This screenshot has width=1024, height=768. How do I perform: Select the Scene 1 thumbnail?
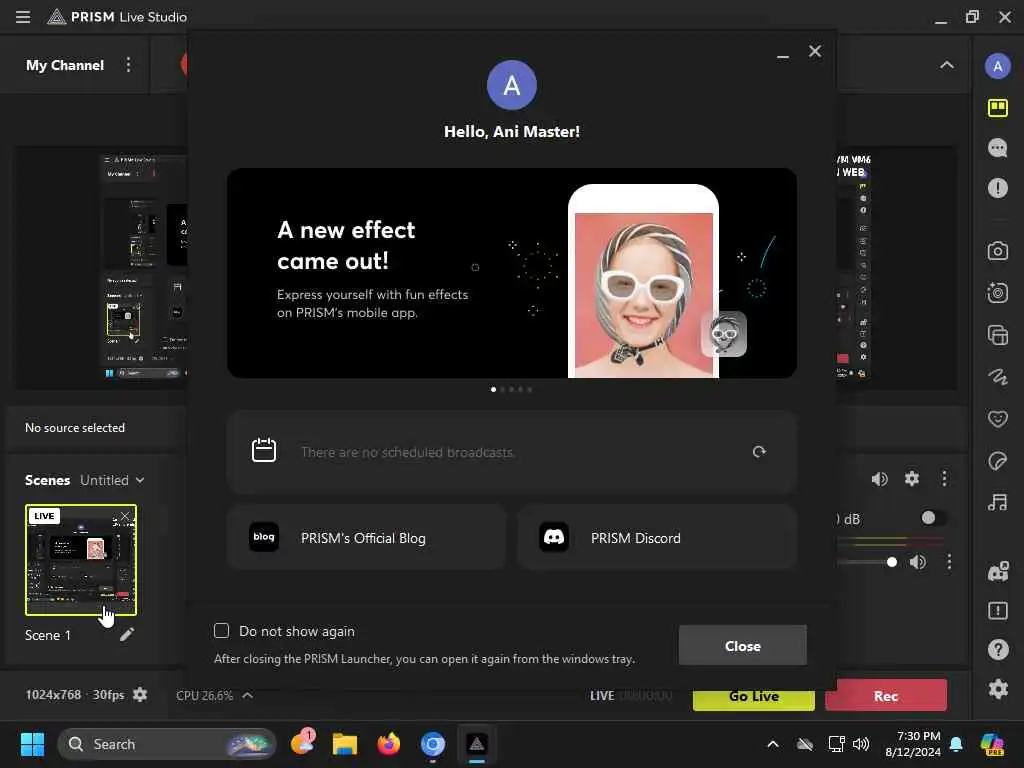pyautogui.click(x=81, y=560)
